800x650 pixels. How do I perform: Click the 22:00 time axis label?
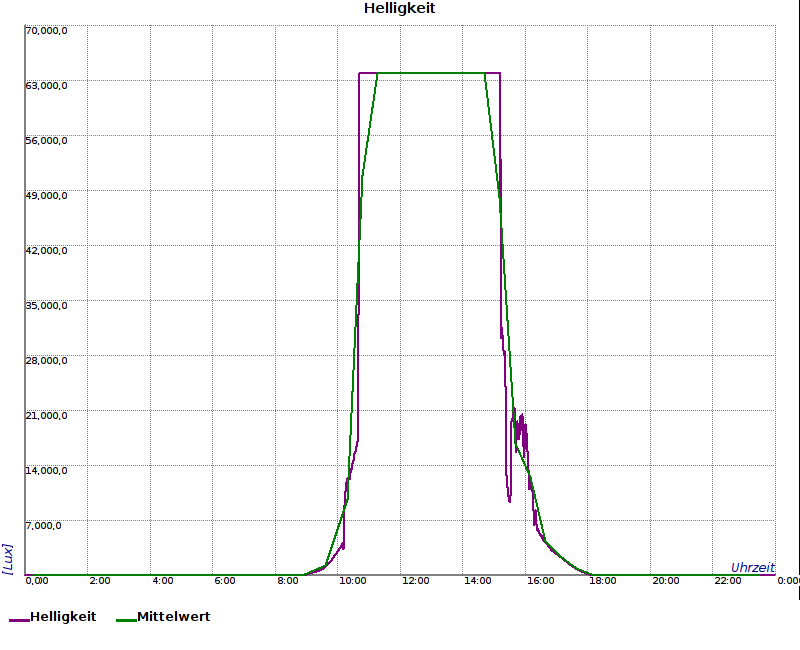728,581
